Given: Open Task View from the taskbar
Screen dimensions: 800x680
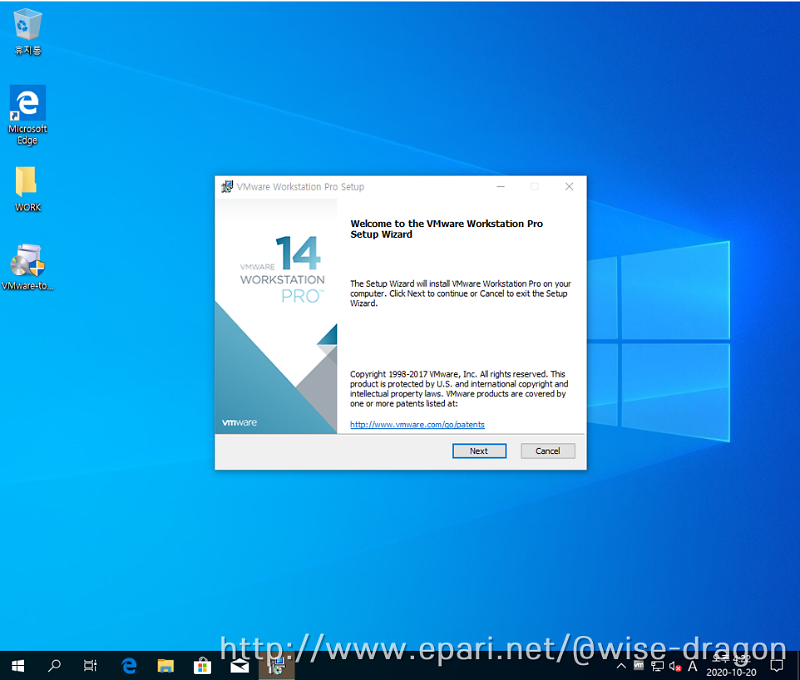Looking at the screenshot, I should [90, 666].
